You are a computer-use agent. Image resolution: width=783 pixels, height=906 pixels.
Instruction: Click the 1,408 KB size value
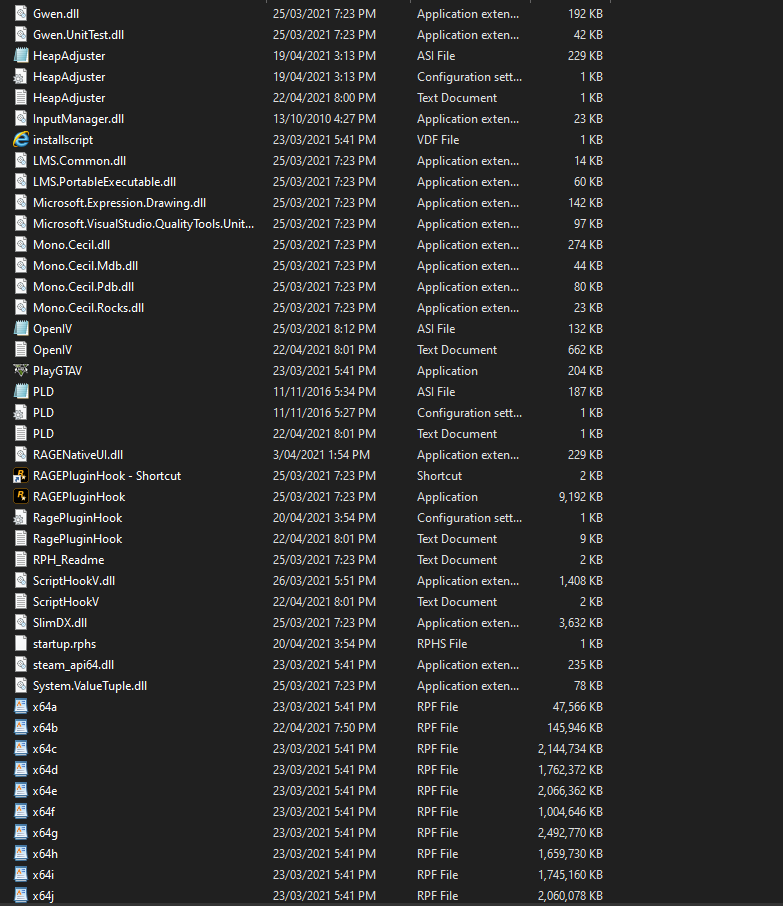point(581,581)
